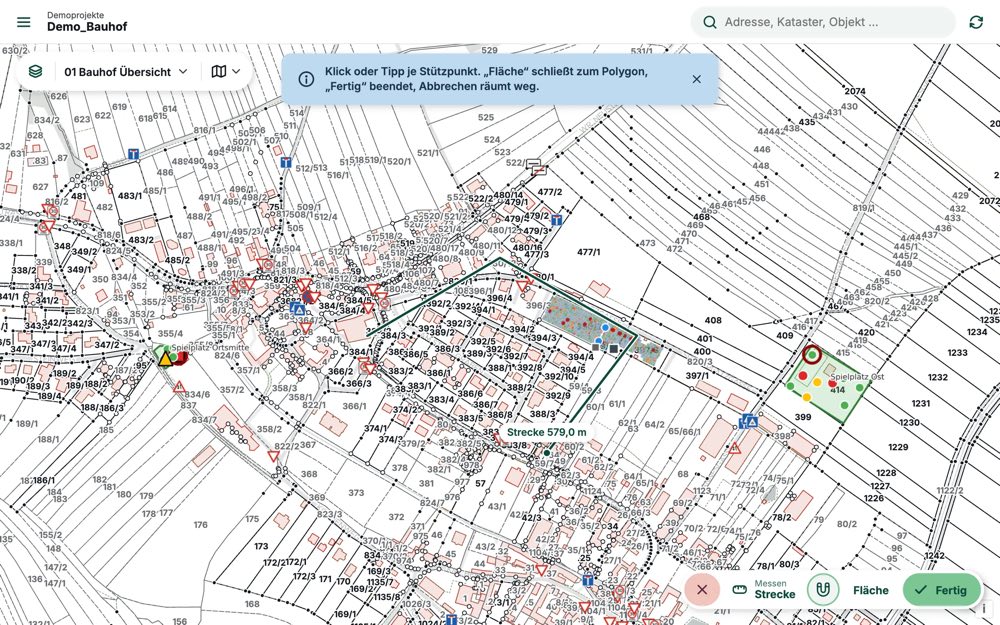Click the Messen Strecke measure button
This screenshot has height=625, width=1000.
(764, 590)
